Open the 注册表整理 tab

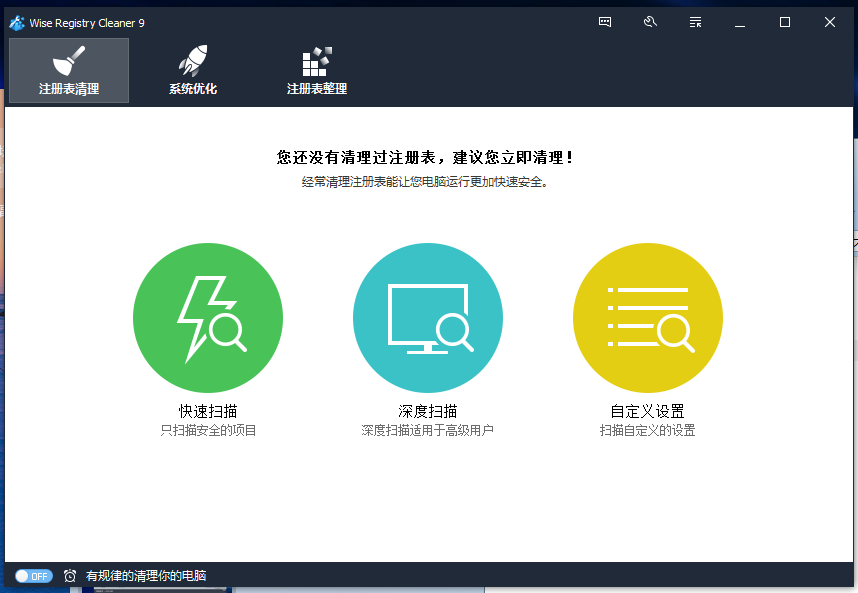pos(317,71)
